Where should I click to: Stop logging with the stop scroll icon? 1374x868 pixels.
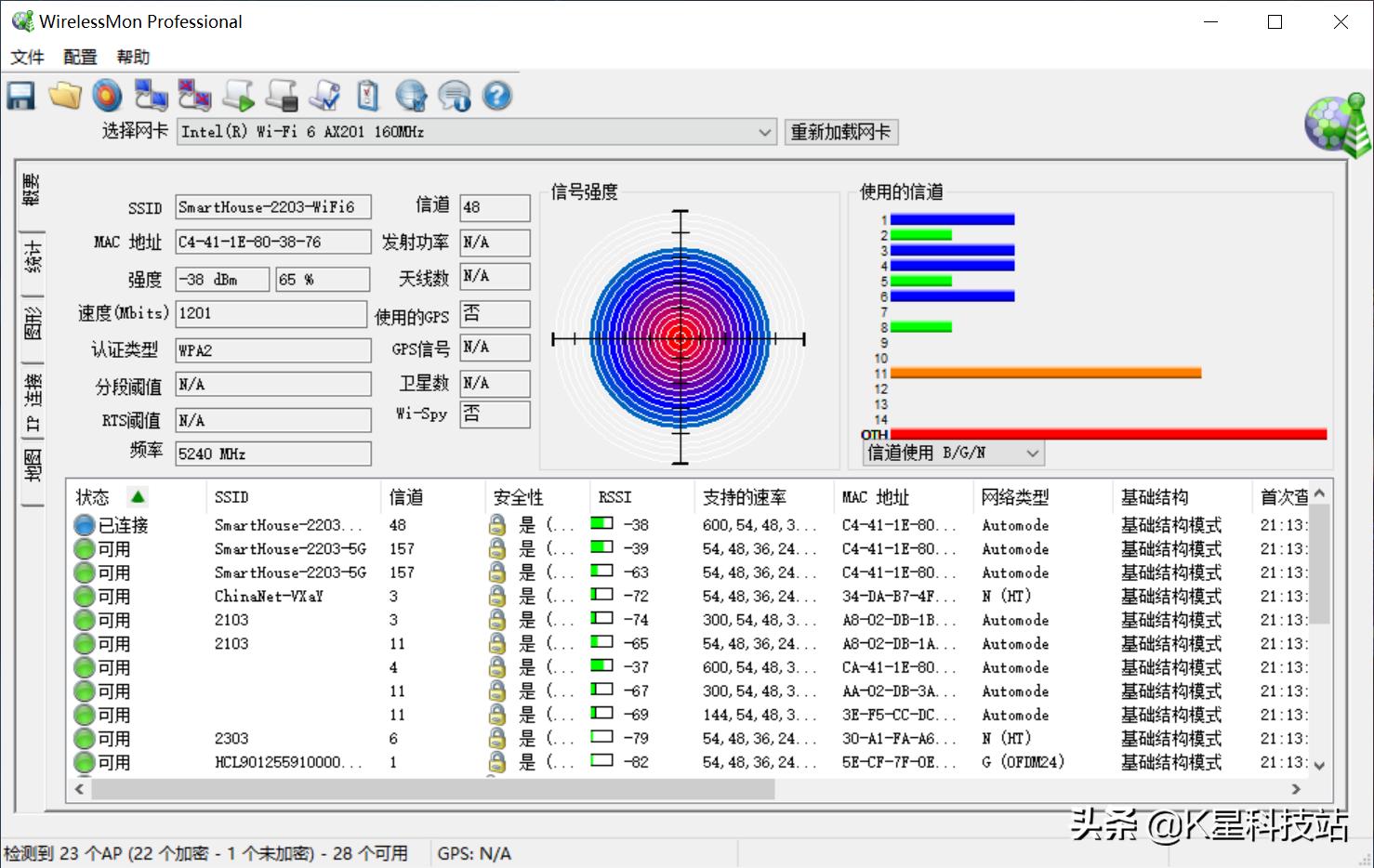[x=281, y=95]
